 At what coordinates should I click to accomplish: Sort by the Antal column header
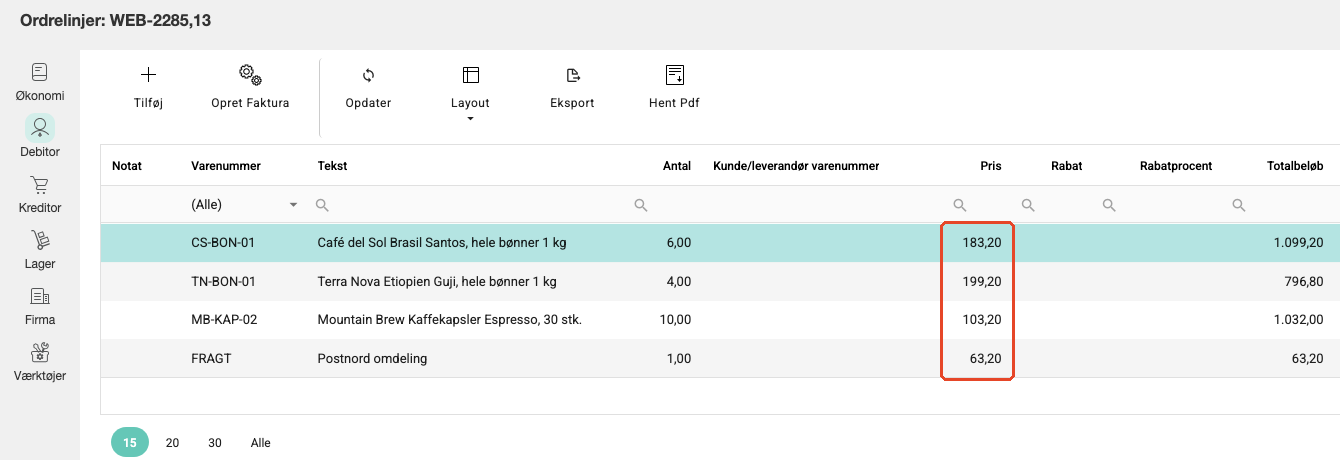(x=677, y=166)
